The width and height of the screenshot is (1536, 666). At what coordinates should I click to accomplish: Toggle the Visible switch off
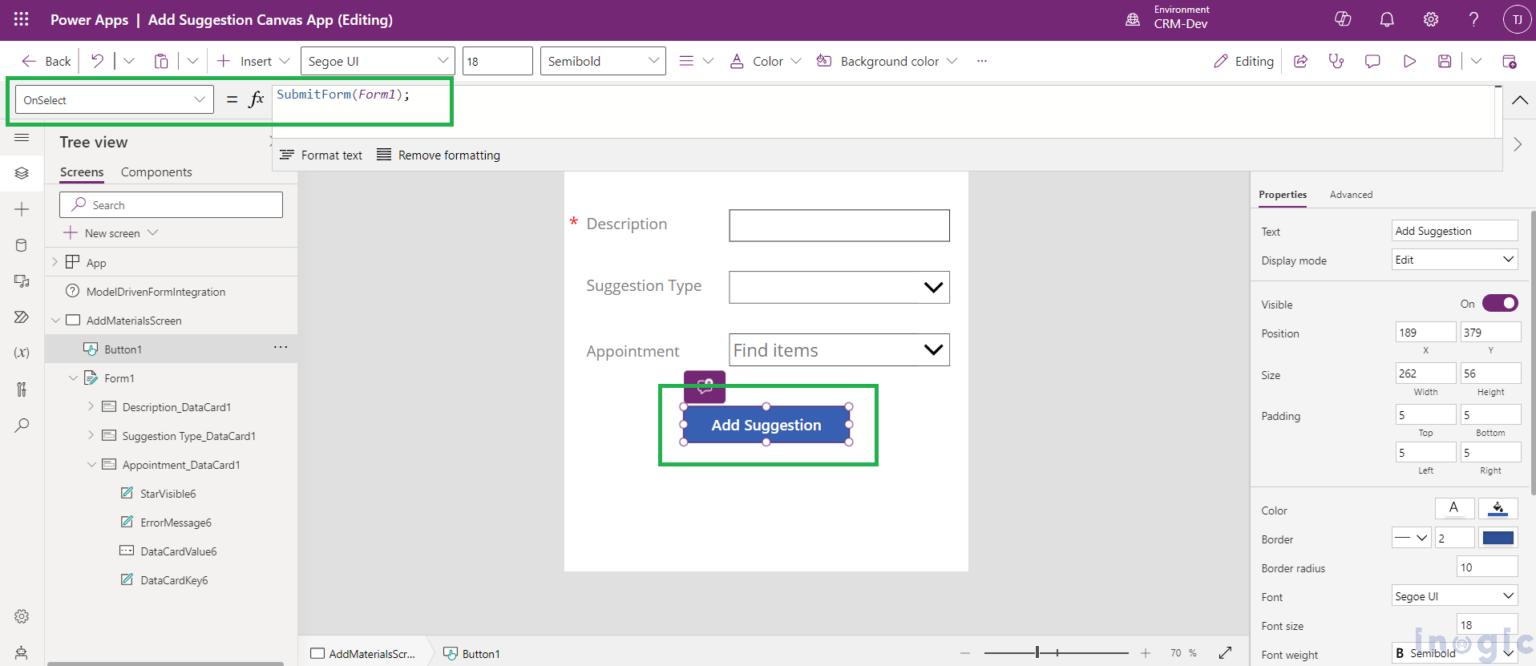point(1500,303)
